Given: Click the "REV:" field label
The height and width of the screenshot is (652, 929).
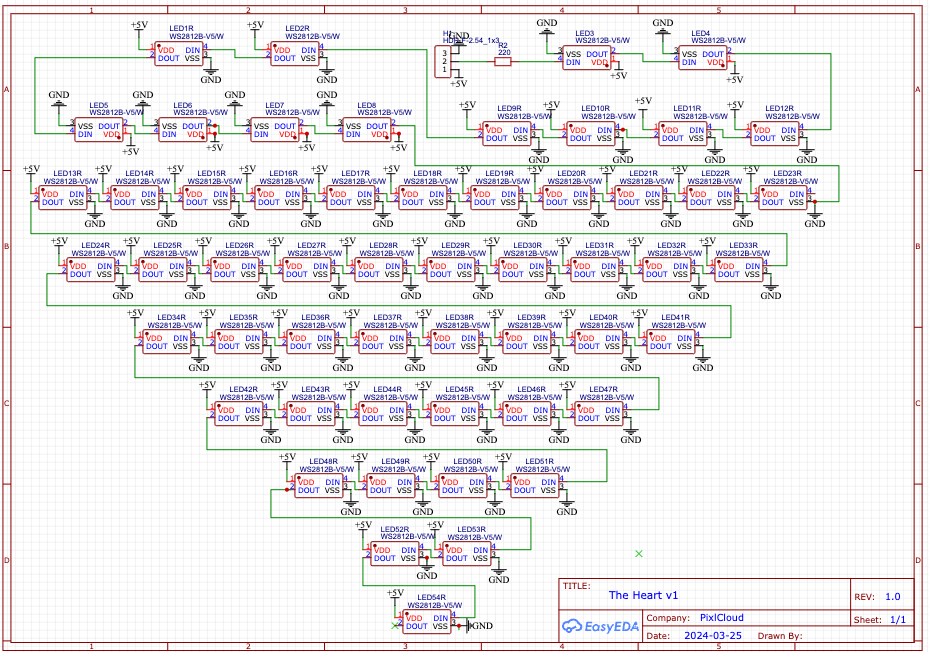Looking at the screenshot, I should pos(866,597).
